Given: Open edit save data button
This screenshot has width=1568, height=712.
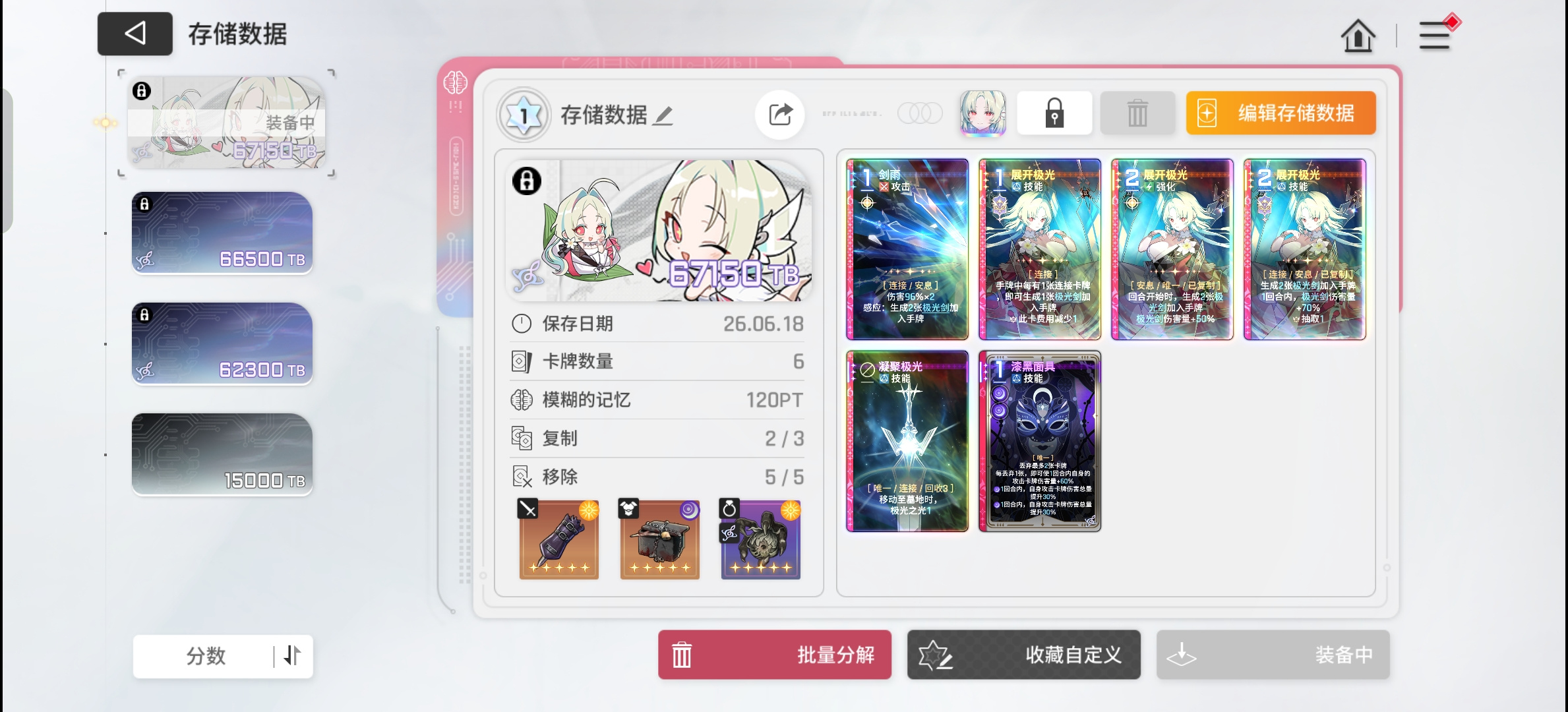Looking at the screenshot, I should click(x=1281, y=113).
